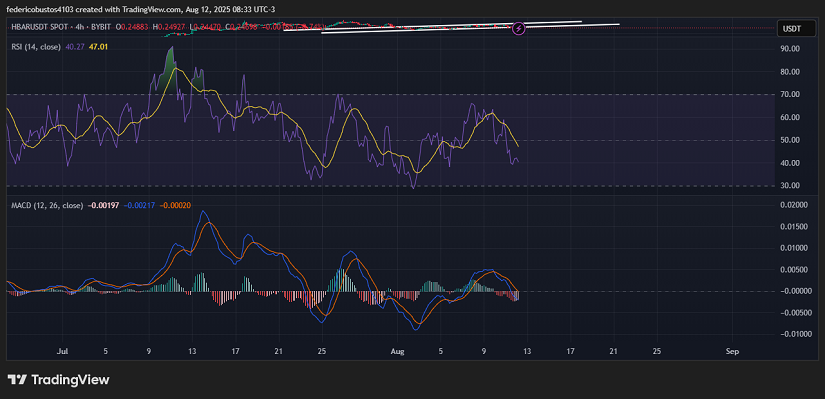This screenshot has width=825, height=399.
Task: Click the 30.00 RSI scale label
Action: coord(791,186)
